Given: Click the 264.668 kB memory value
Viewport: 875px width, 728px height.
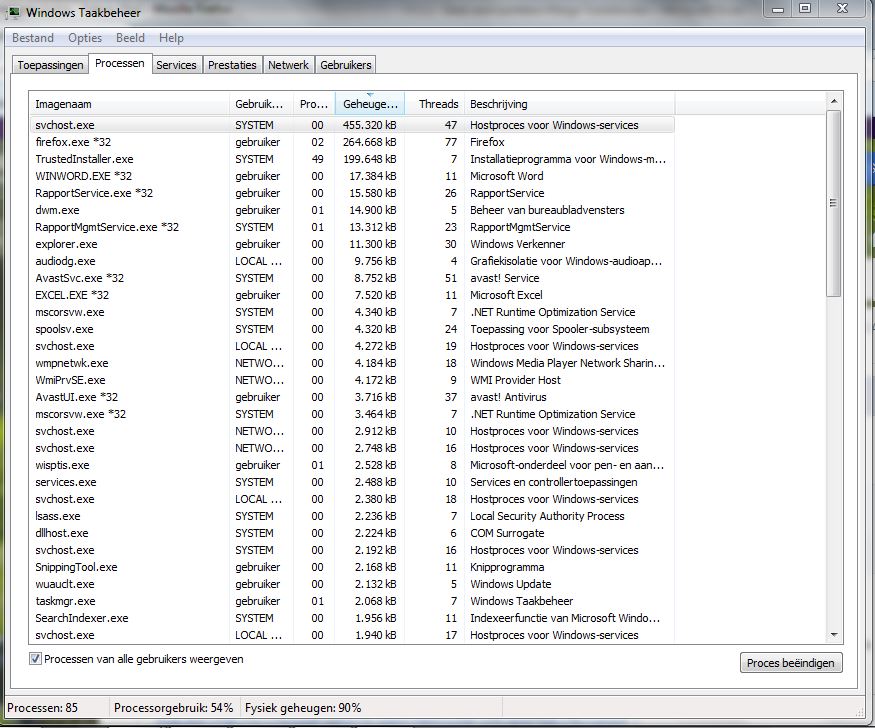Looking at the screenshot, I should (x=369, y=142).
